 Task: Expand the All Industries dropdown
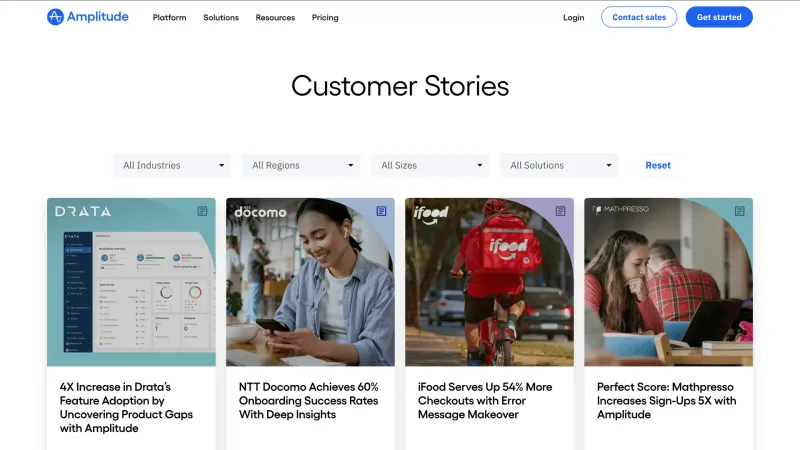point(172,165)
